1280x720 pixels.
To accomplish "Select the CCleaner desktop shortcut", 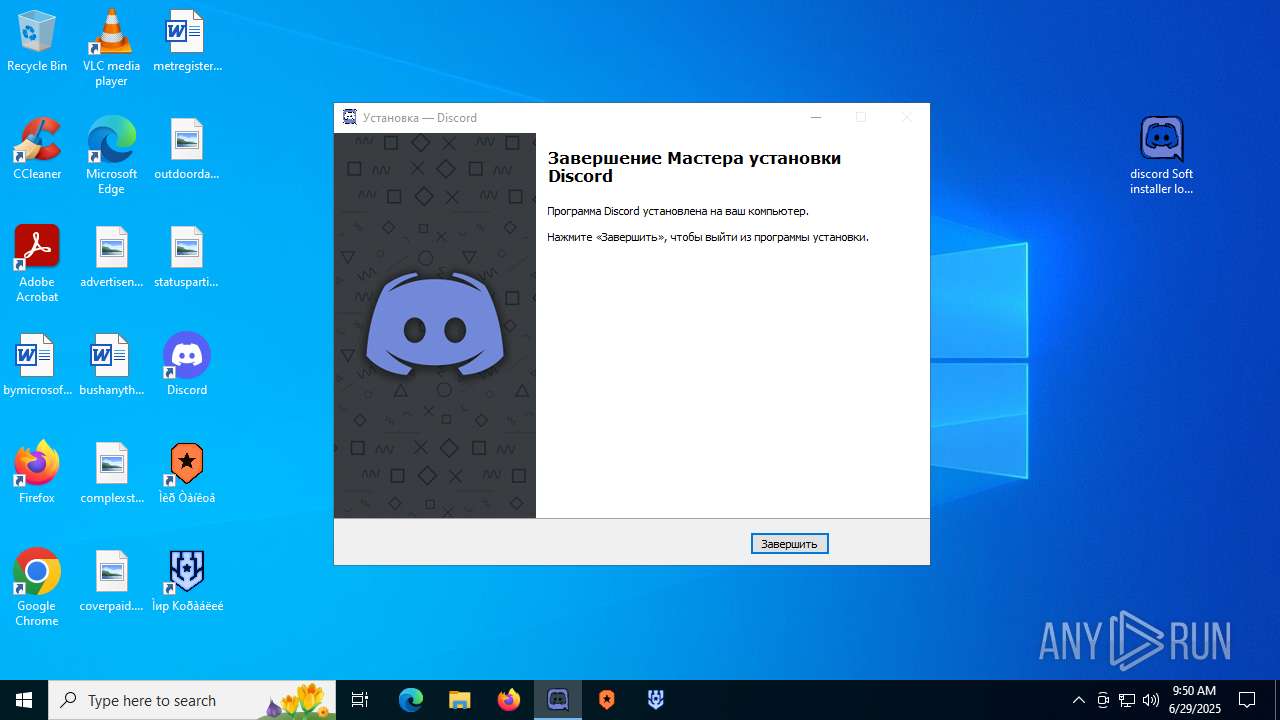I will [37, 149].
